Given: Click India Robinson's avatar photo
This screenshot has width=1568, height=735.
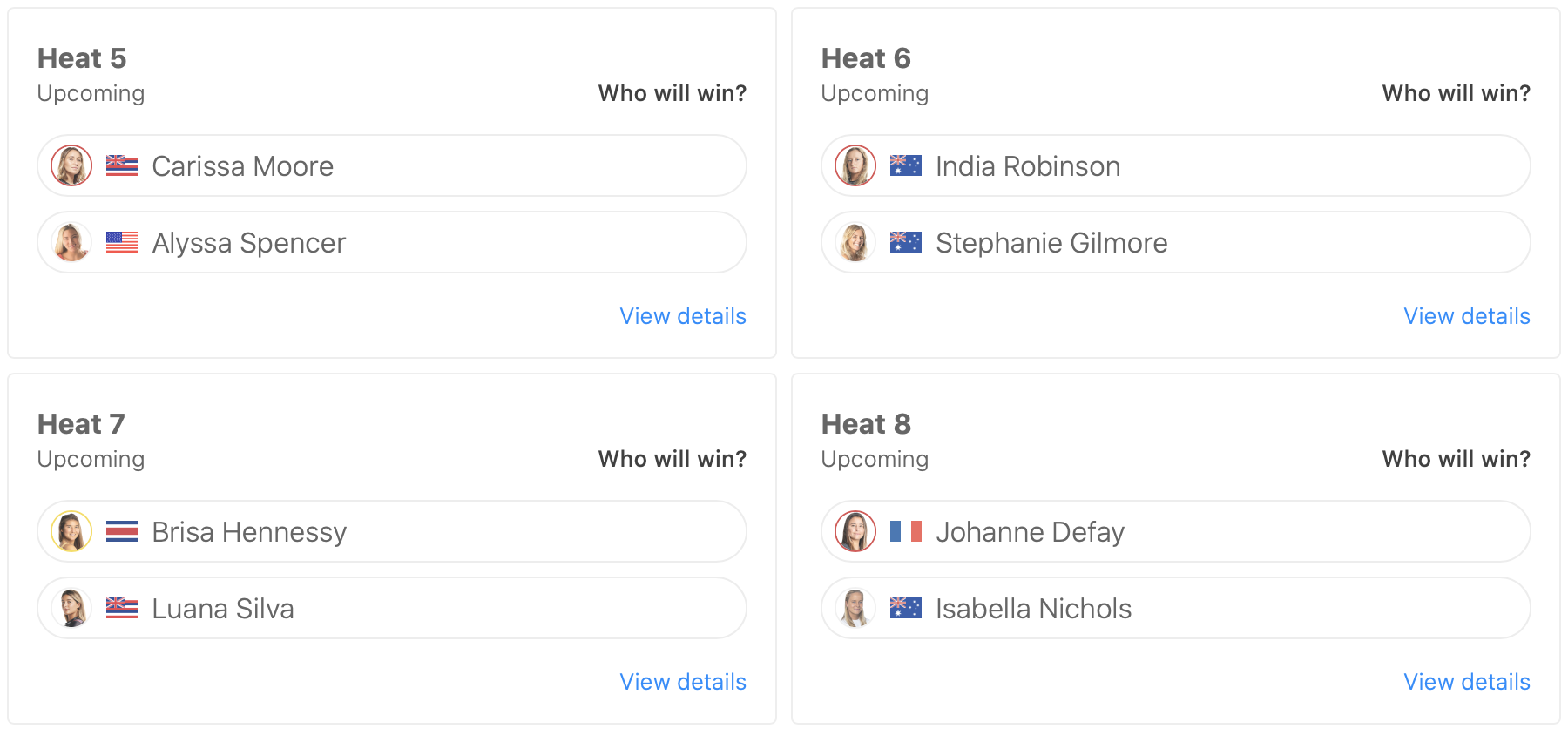Looking at the screenshot, I should [x=855, y=165].
